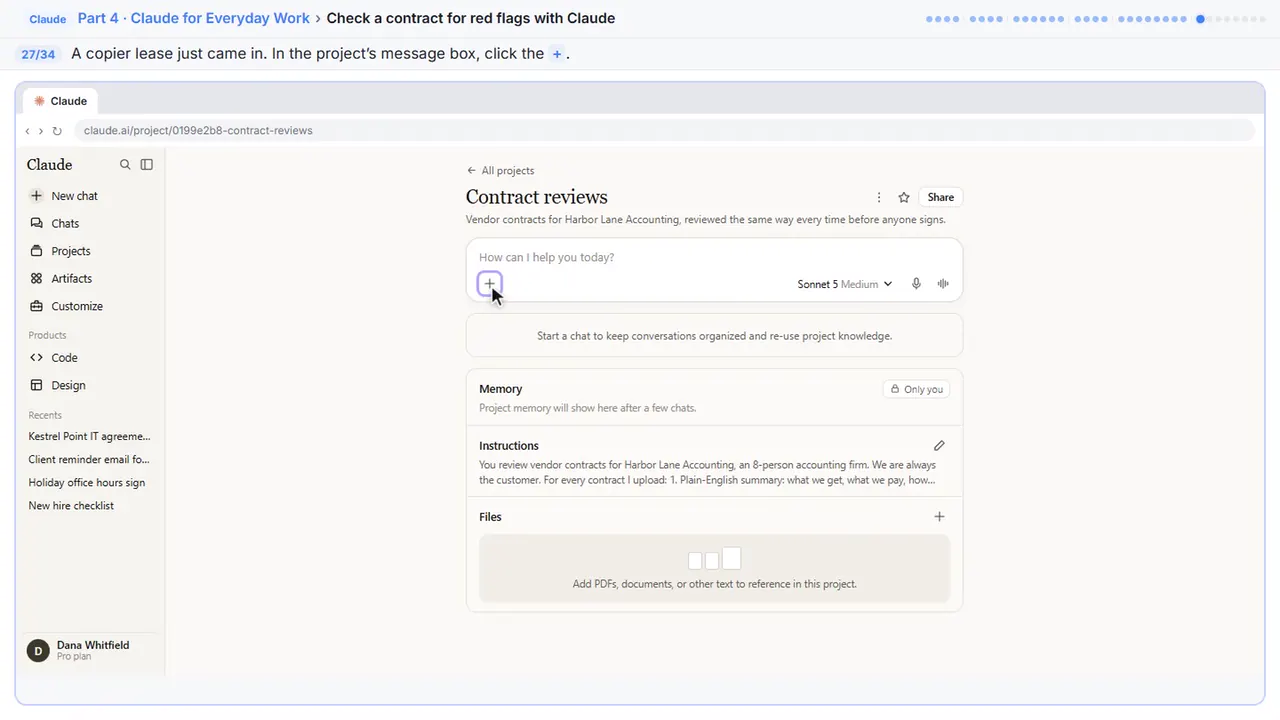Screen dimensions: 1280x720
Task: Open the Sonnet 5 Medium model dropdown
Action: click(x=845, y=284)
